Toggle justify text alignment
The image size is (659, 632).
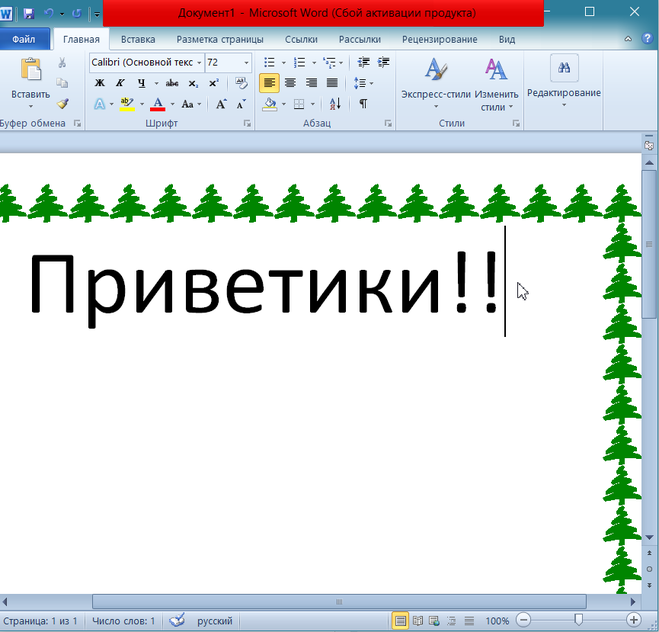point(332,83)
